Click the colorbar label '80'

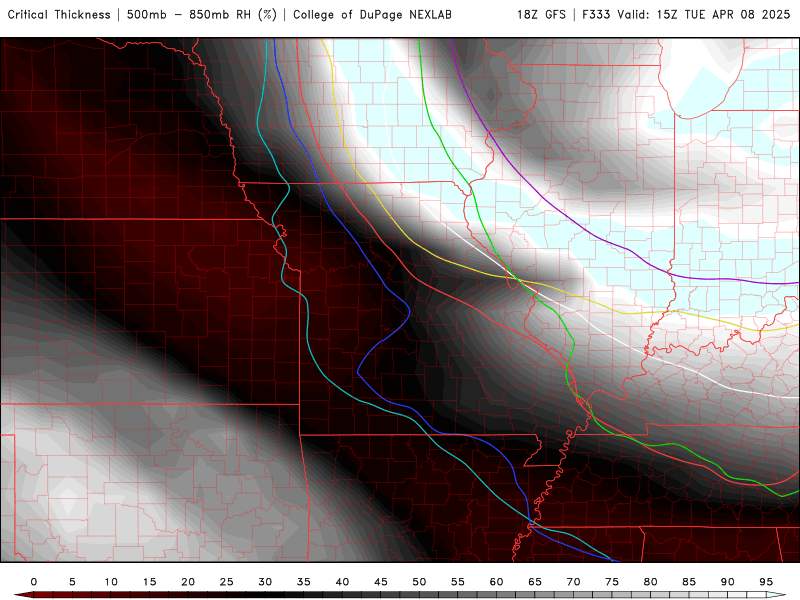651,582
